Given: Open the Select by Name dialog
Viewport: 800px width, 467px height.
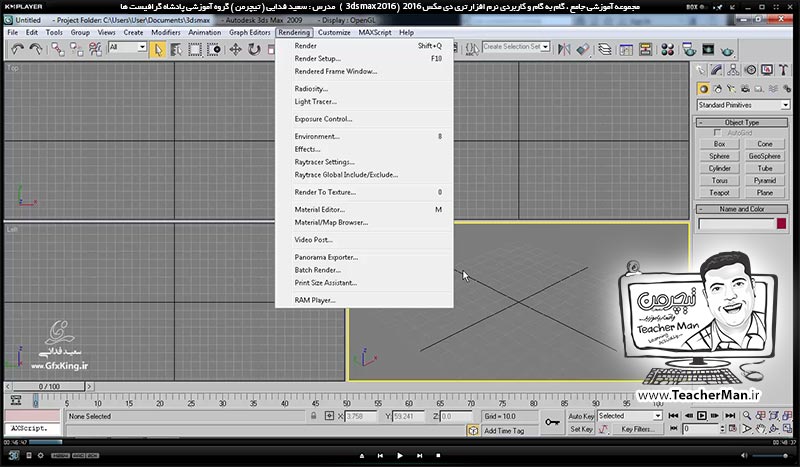Looking at the screenshot, I should coord(176,50).
